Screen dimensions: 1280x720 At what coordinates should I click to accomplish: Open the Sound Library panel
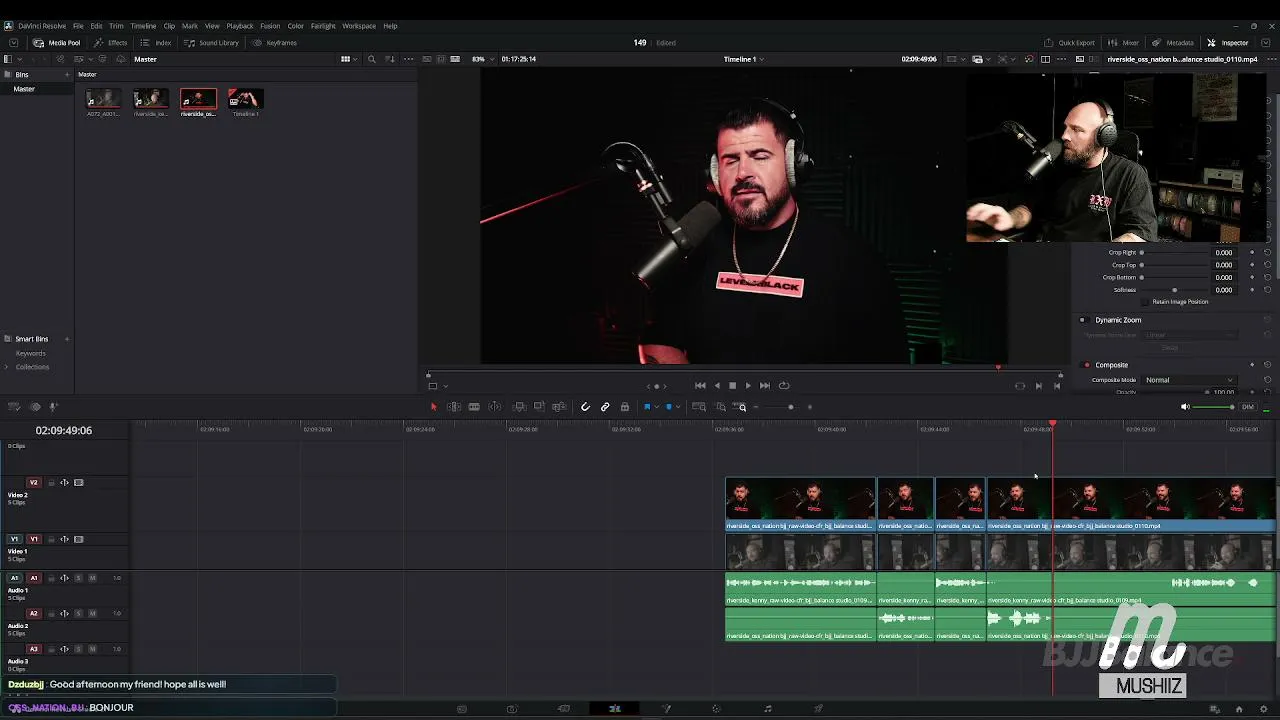(x=212, y=43)
